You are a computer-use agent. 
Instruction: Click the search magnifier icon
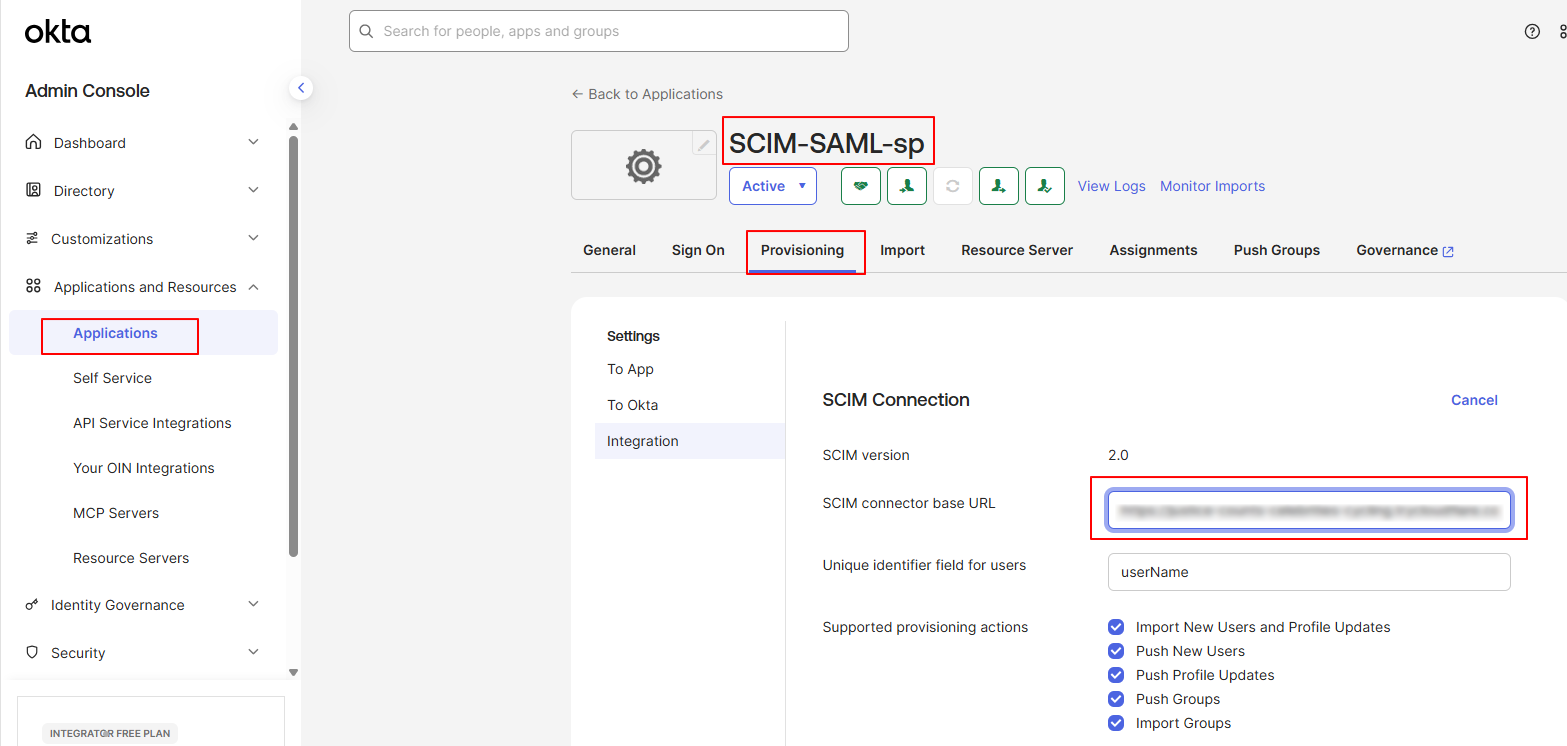pos(367,31)
